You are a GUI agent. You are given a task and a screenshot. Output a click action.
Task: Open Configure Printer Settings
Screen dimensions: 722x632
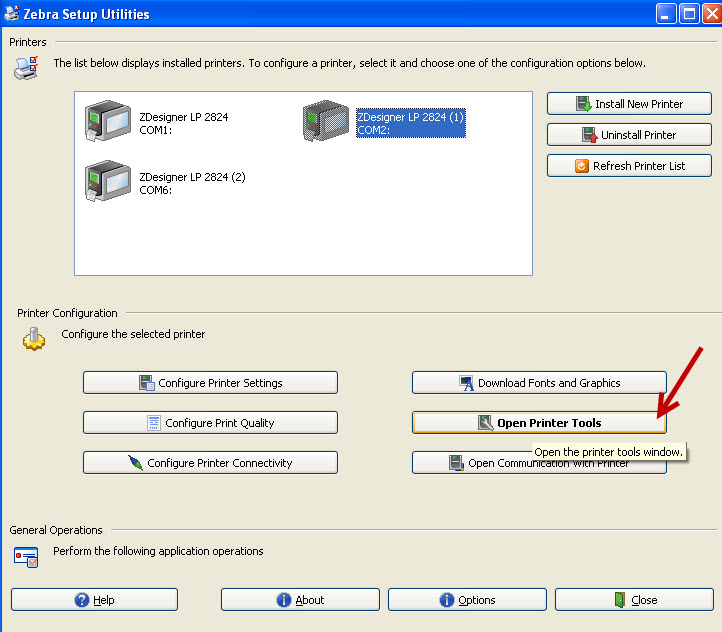pos(210,383)
